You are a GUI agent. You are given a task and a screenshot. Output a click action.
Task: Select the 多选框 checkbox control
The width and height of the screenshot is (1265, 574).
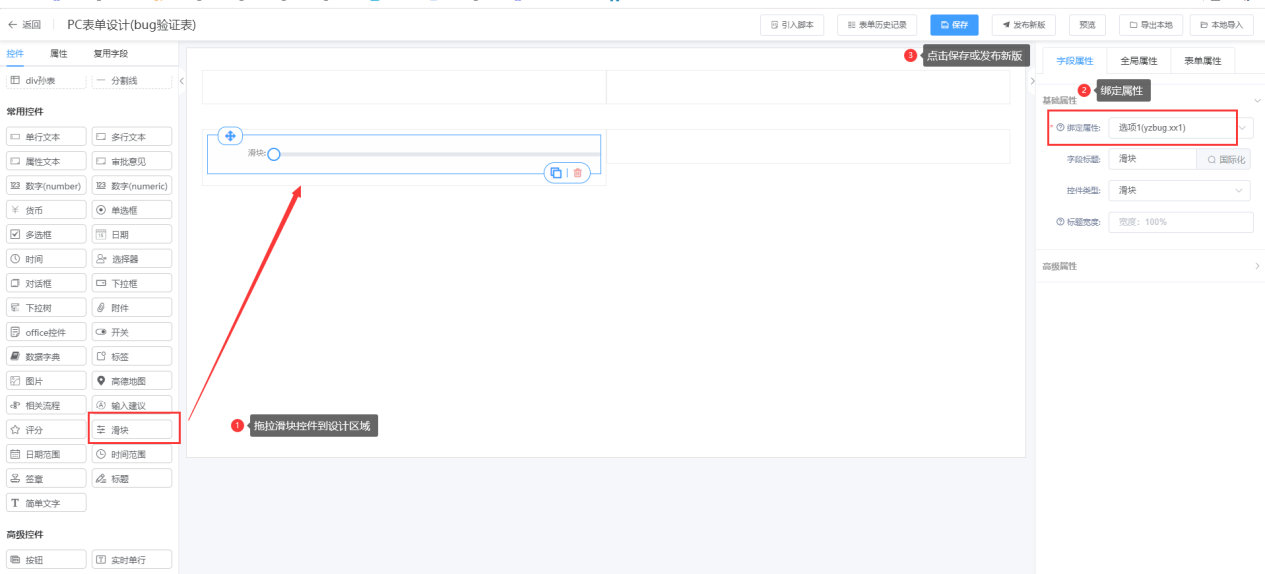(46, 235)
